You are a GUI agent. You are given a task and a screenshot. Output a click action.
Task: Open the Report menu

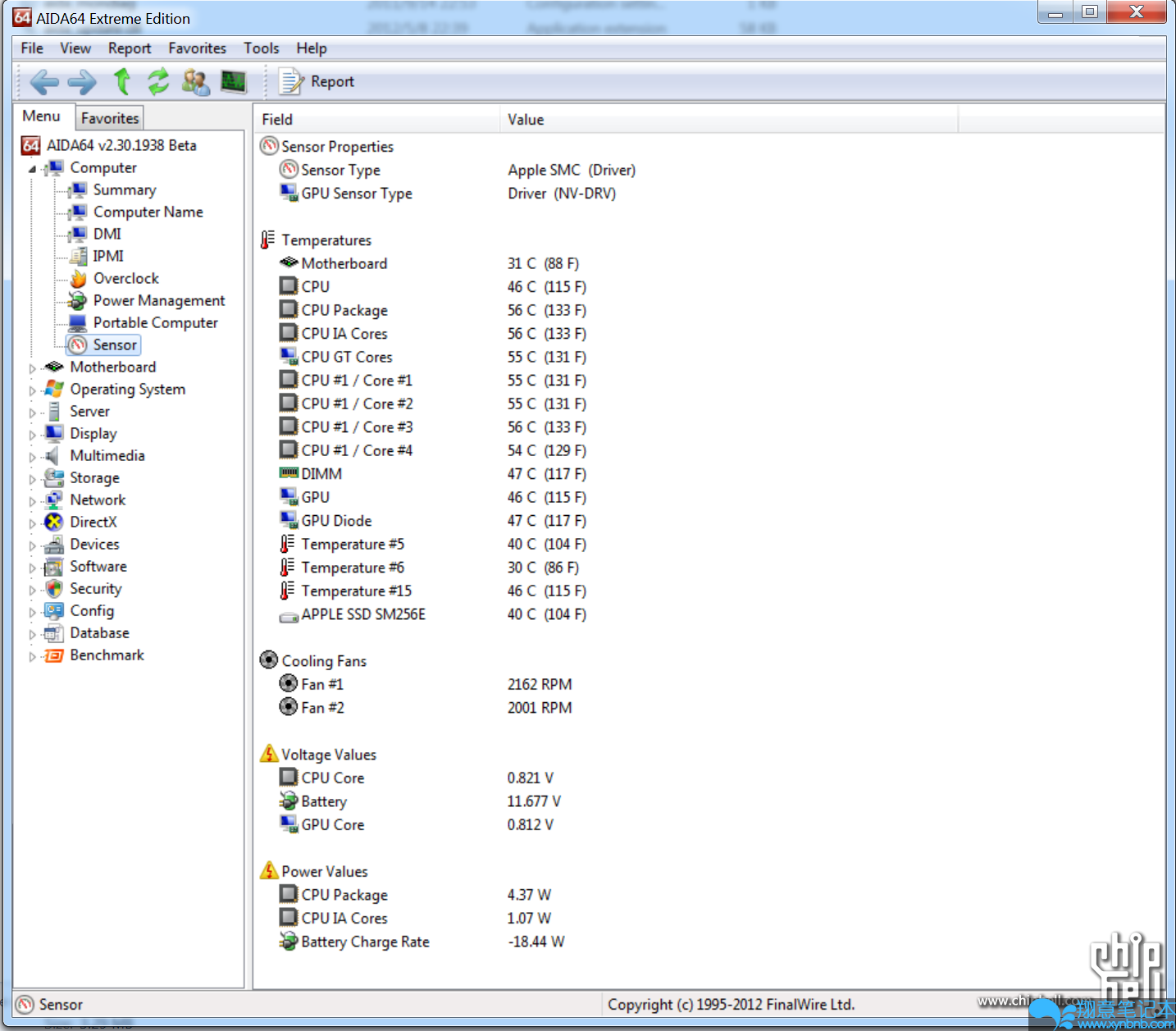130,48
